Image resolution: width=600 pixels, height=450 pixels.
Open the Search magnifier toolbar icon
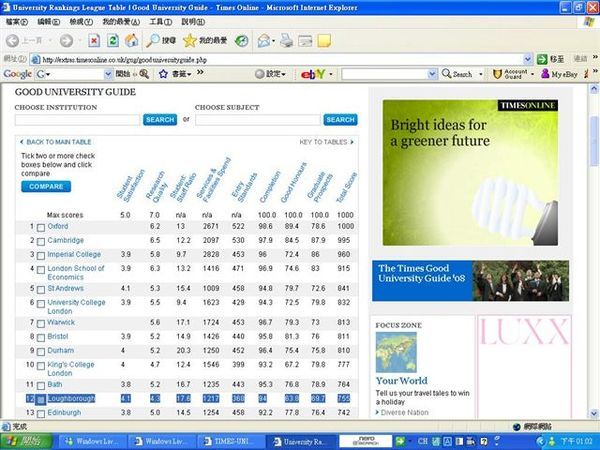(153, 41)
